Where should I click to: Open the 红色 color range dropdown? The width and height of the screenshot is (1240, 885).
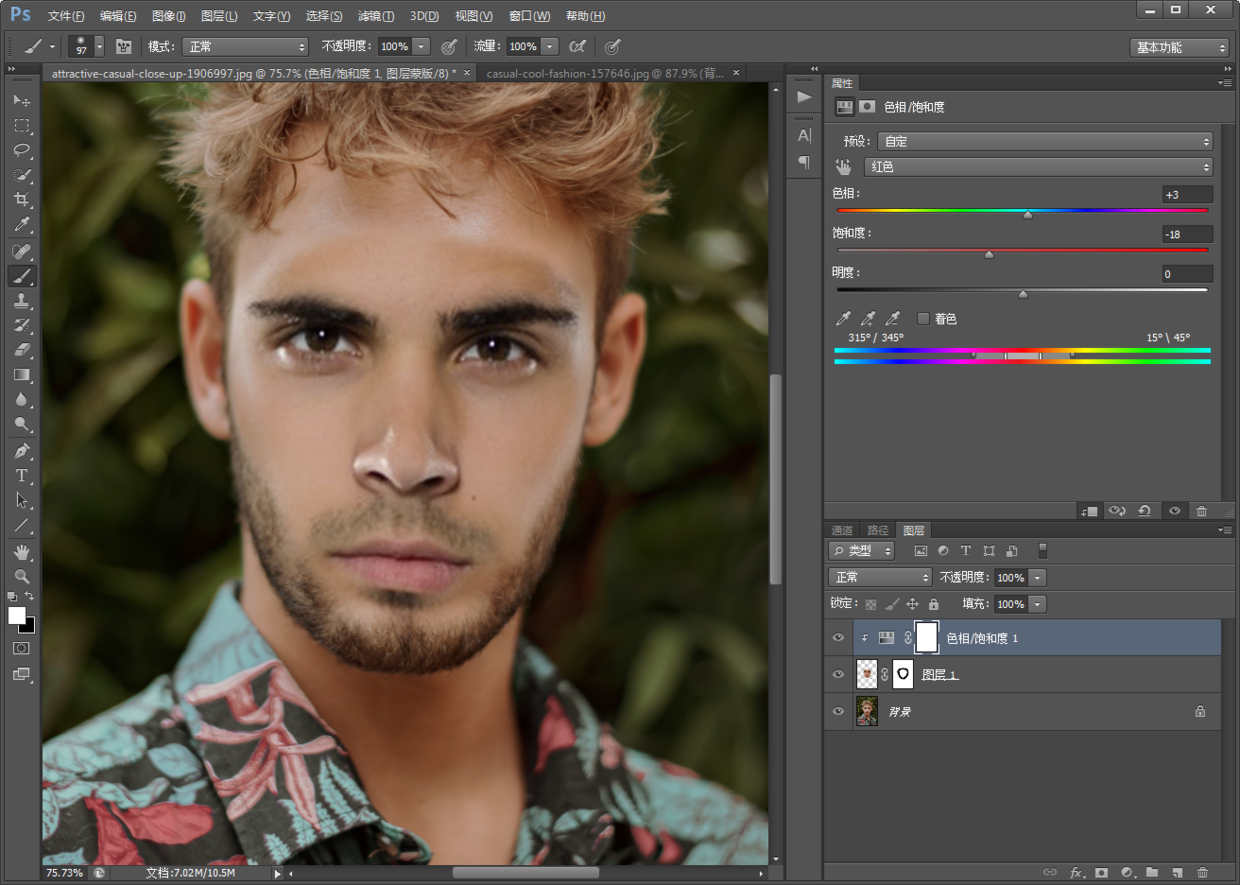(x=1038, y=167)
